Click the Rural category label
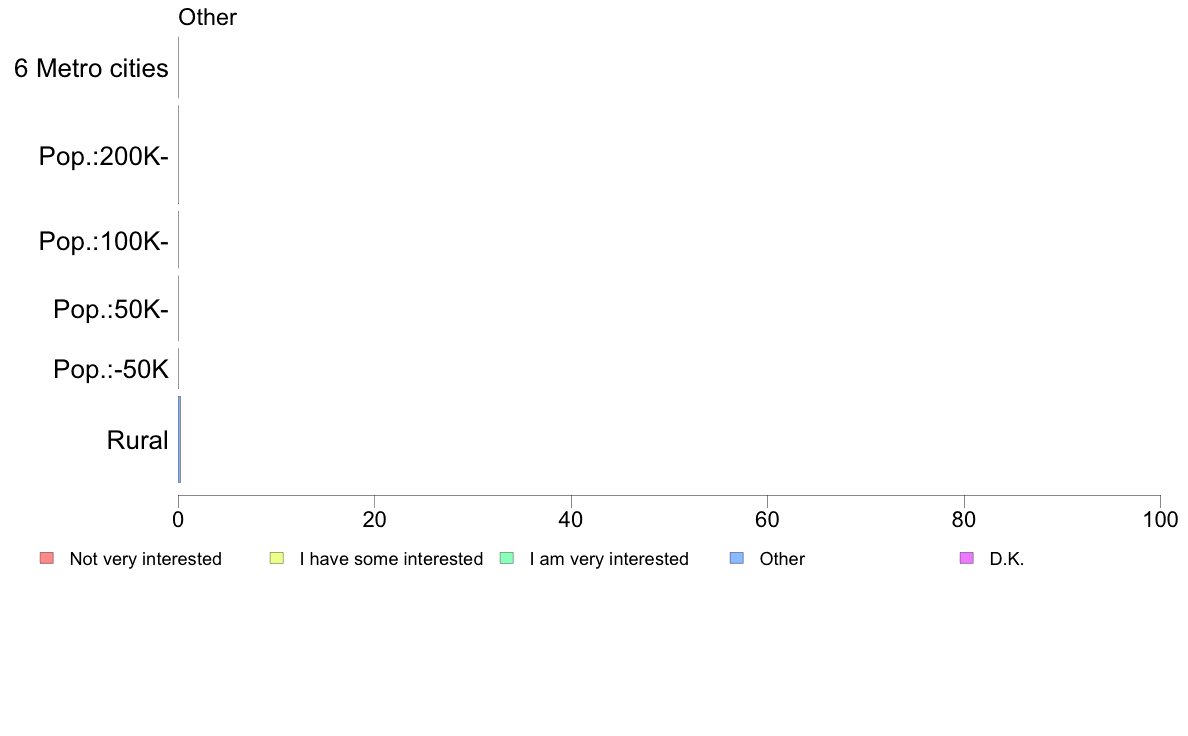 (x=137, y=440)
